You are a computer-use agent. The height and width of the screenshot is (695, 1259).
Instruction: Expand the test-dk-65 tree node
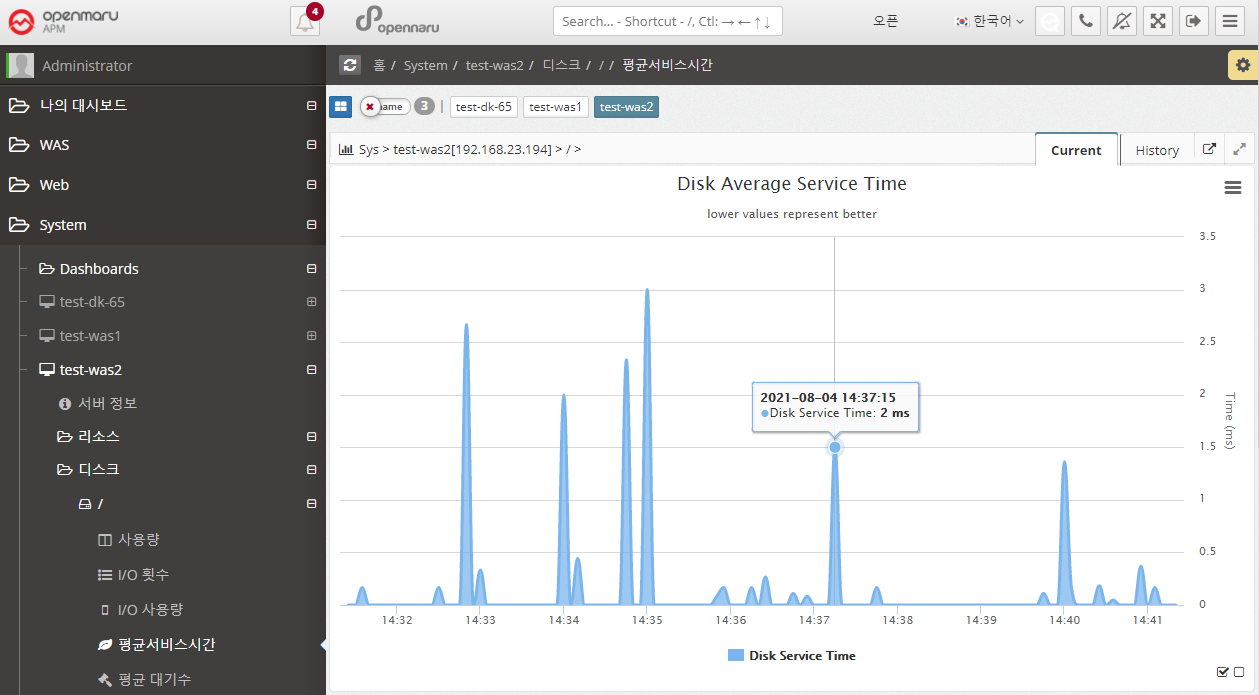[x=311, y=302]
